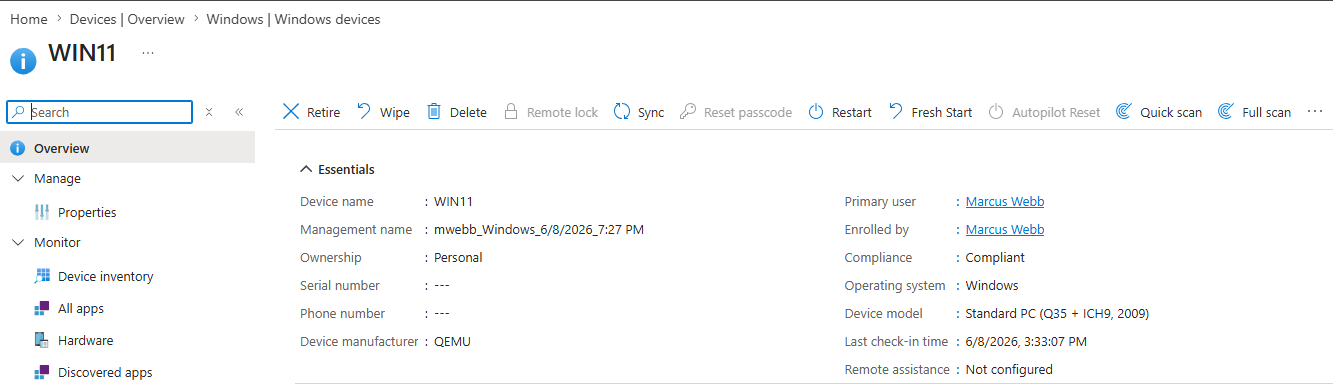Click the Quick scan radar icon
1333x392 pixels.
(1124, 112)
